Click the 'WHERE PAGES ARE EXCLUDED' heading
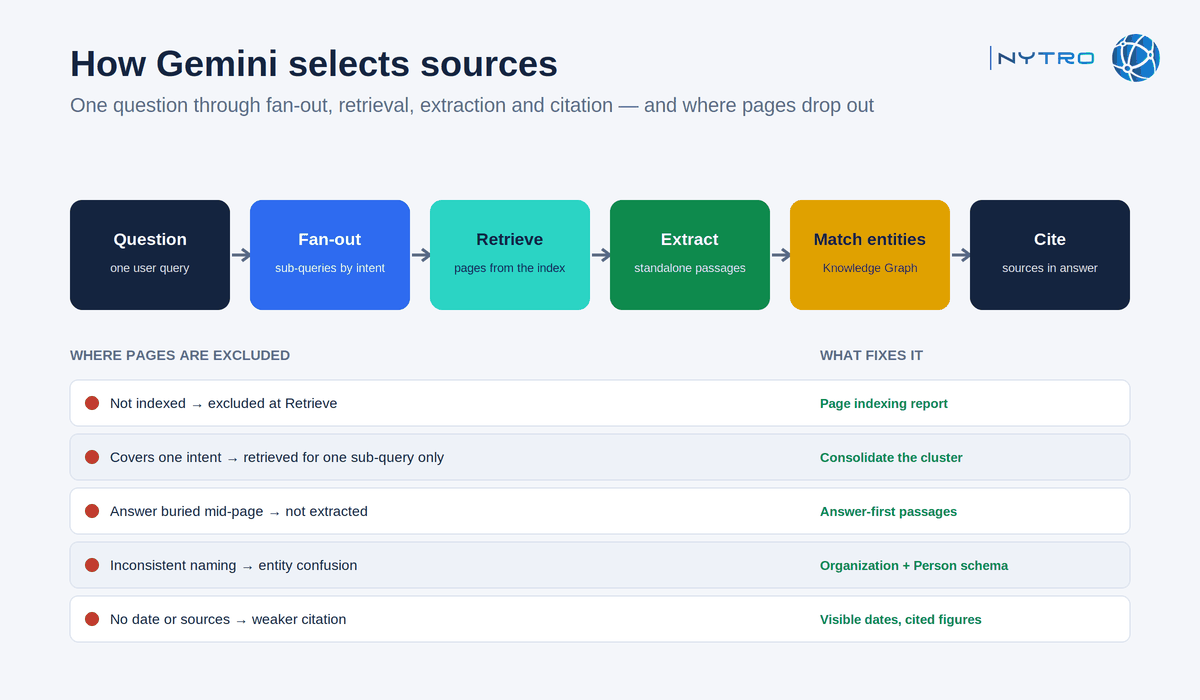 tap(180, 355)
